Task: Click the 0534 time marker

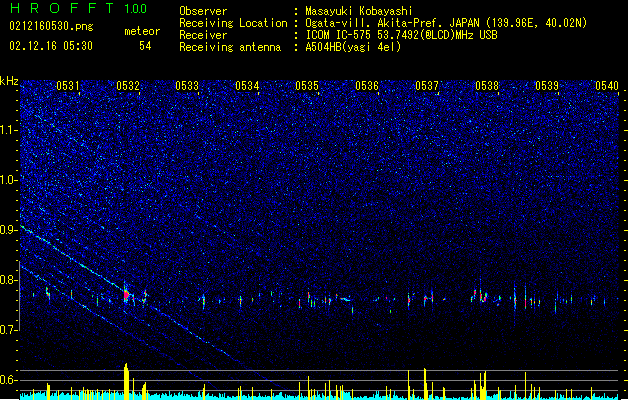Action: 247,86
